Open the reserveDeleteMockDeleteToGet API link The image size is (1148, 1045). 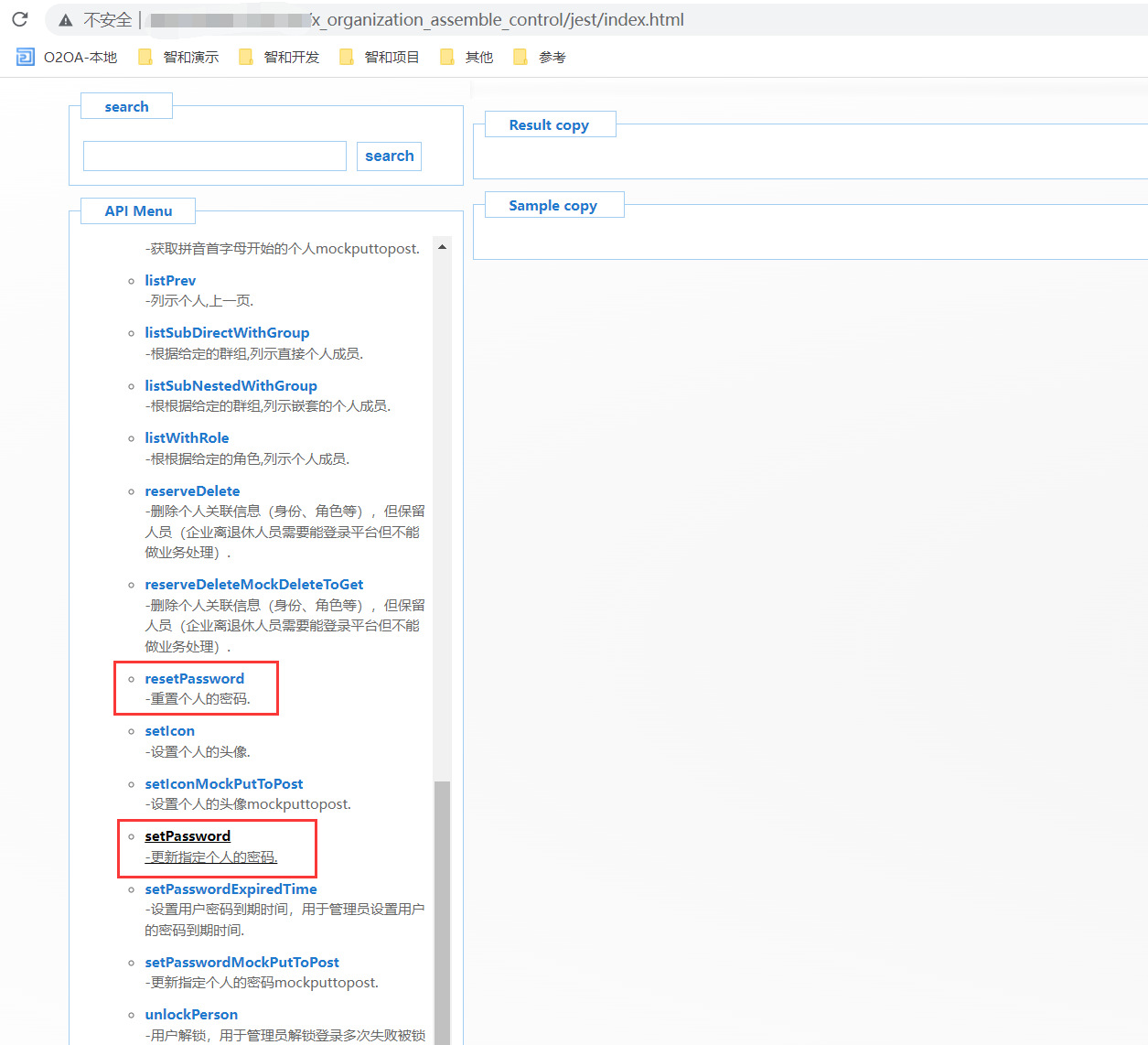254,584
